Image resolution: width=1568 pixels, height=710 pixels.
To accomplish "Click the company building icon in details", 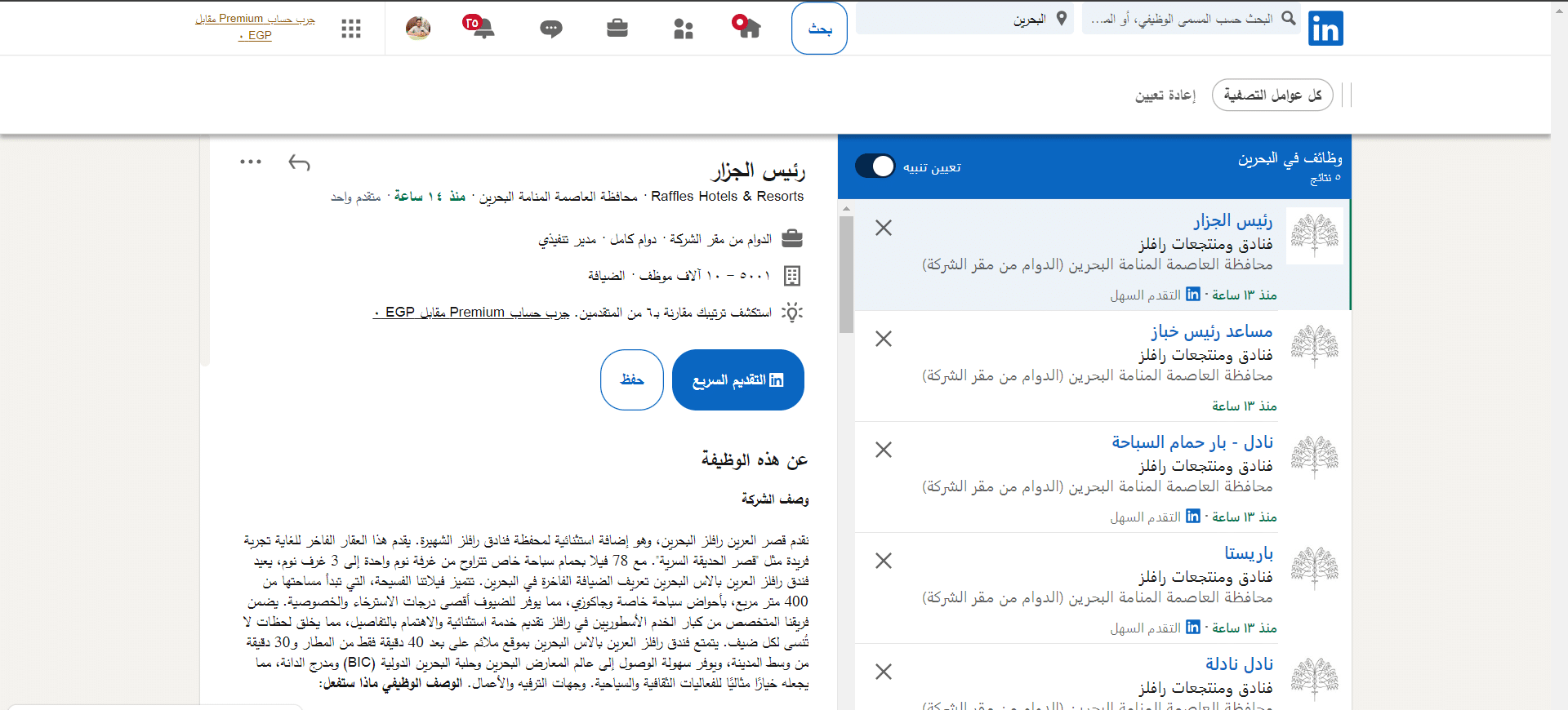I will (792, 276).
